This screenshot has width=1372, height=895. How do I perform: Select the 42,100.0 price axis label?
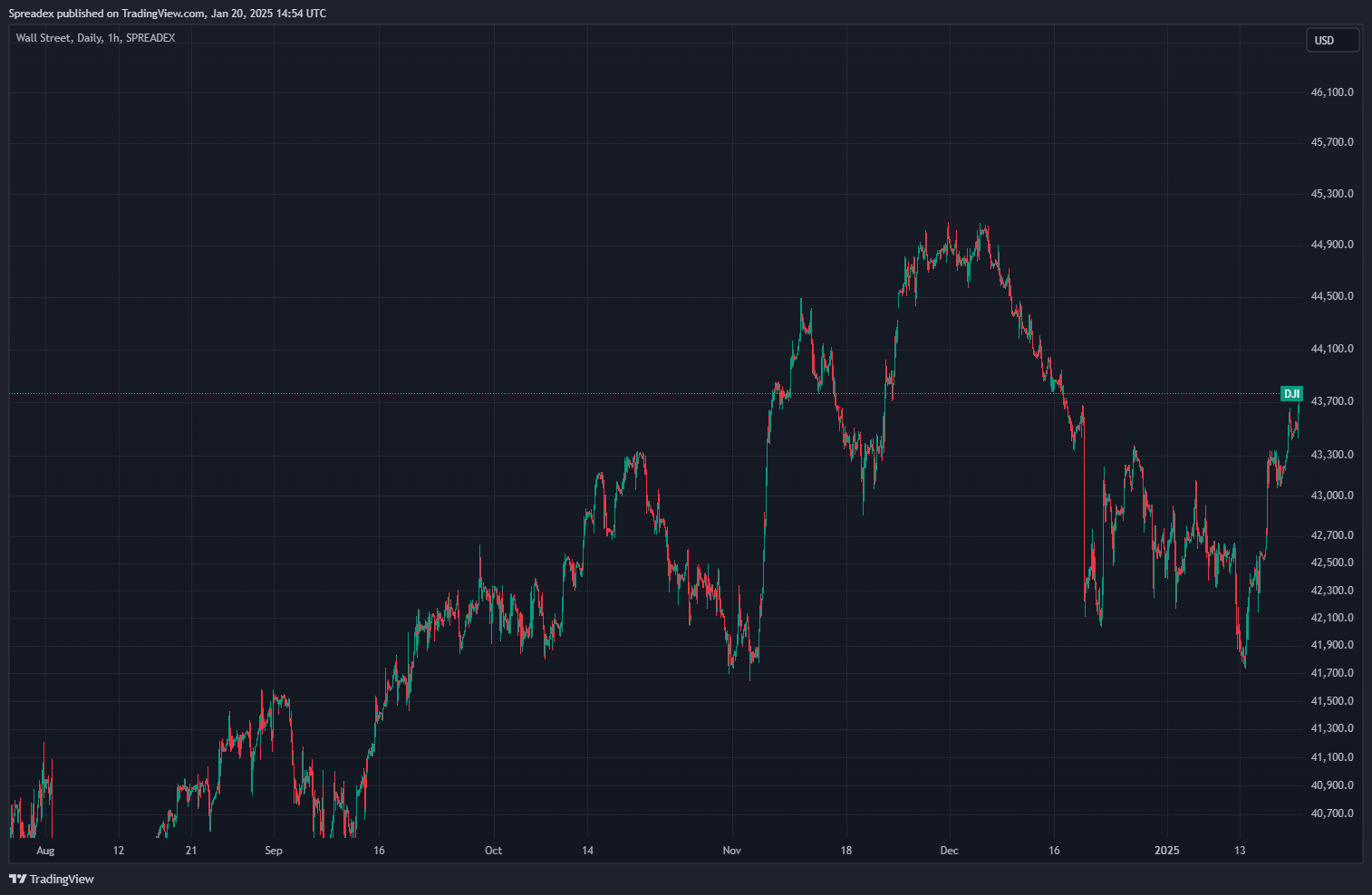(1332, 618)
